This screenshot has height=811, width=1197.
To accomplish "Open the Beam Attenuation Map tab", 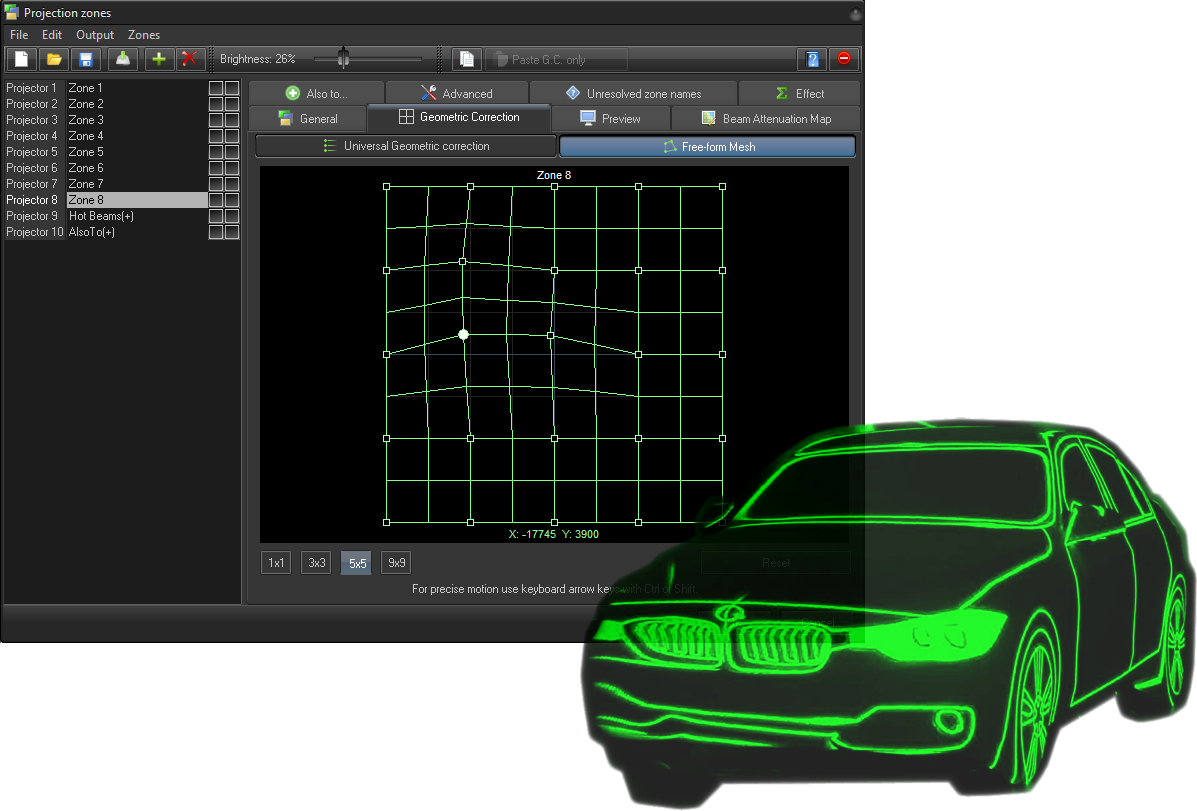I will (766, 118).
